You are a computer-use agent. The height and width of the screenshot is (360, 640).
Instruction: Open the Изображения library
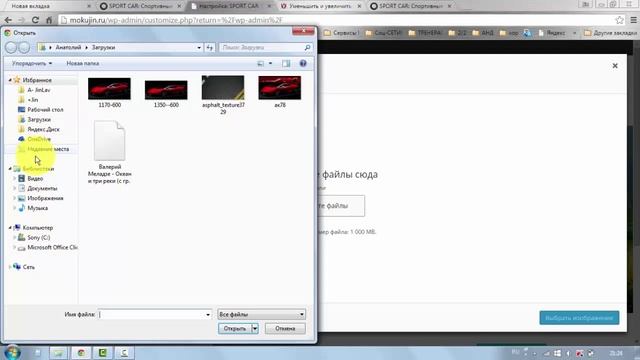(45, 198)
